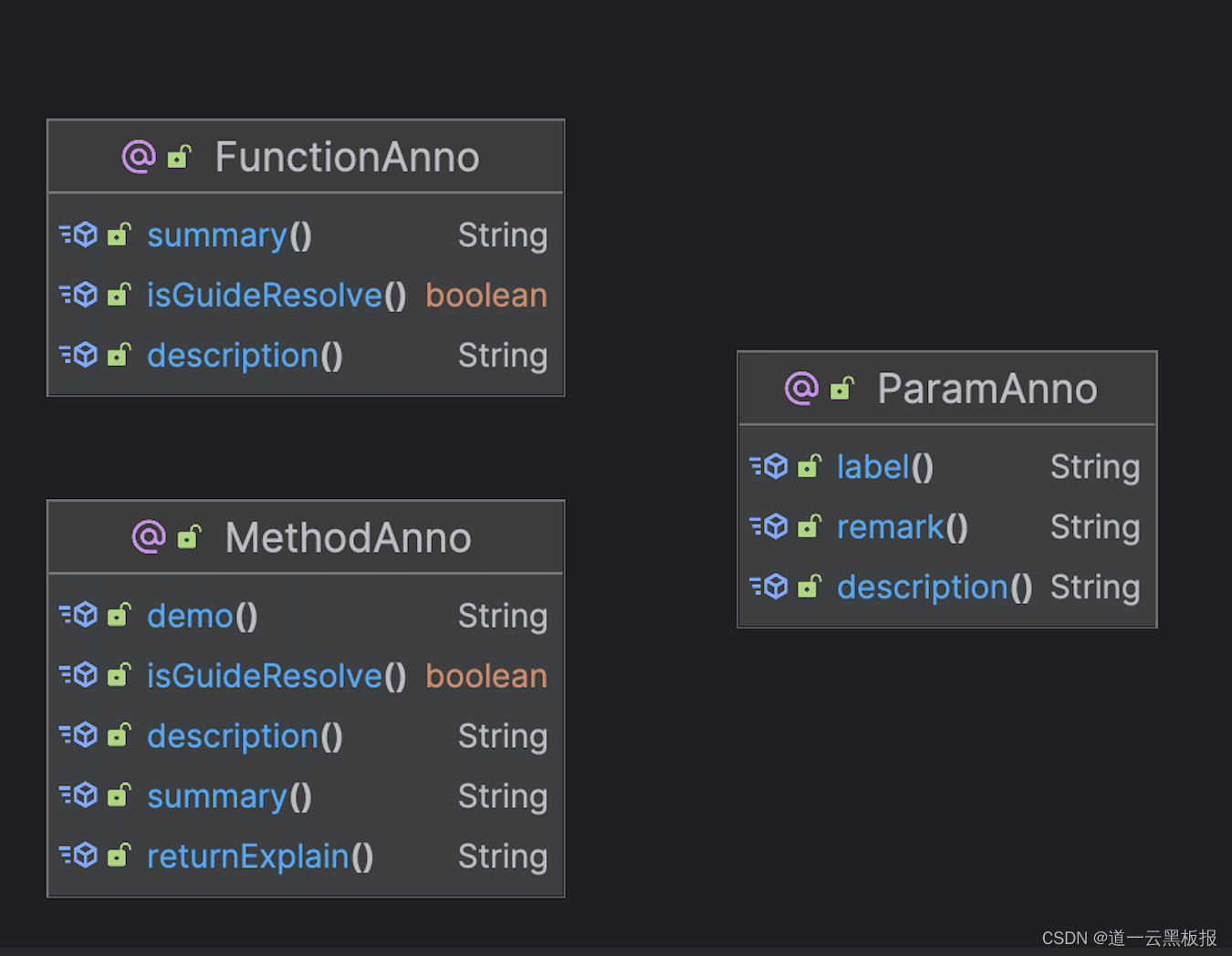1232x956 pixels.
Task: Click the green lock icon beside returnExplain()
Action: (120, 856)
